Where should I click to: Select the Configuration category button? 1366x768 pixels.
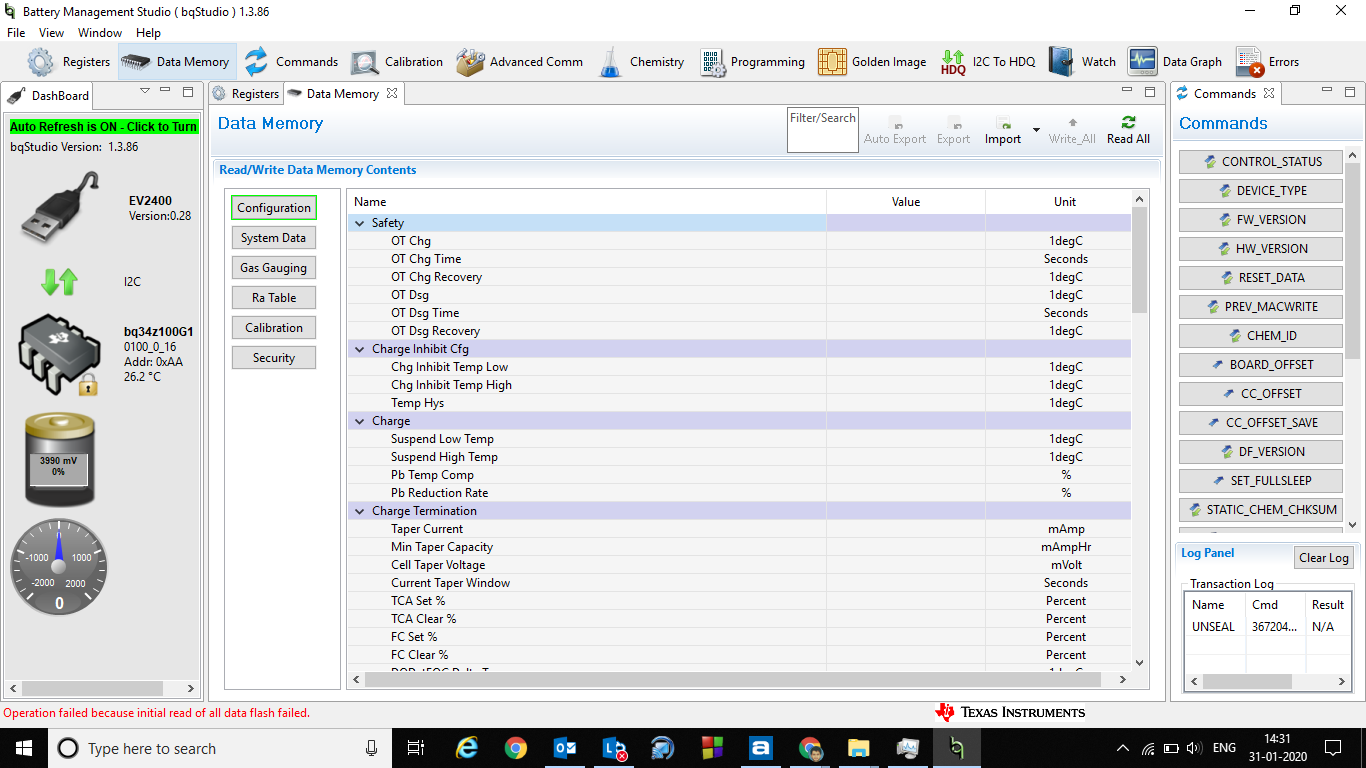point(274,208)
